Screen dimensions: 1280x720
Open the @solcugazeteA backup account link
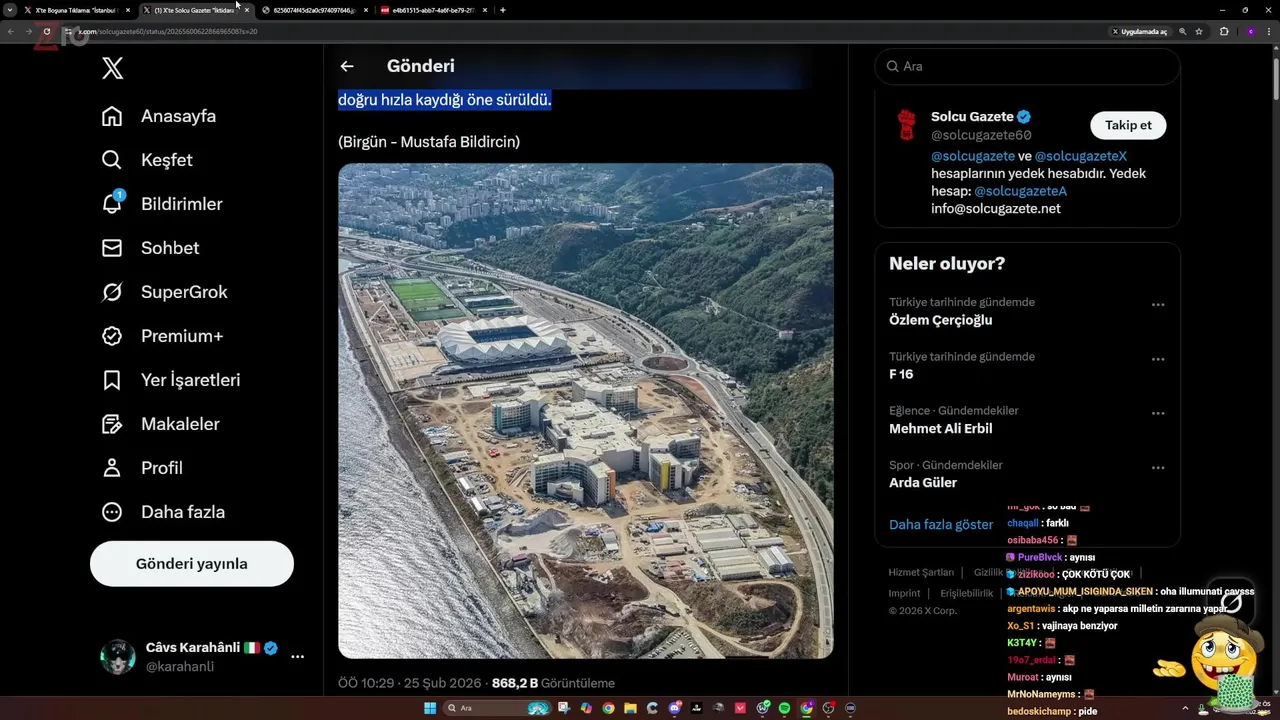[1020, 191]
